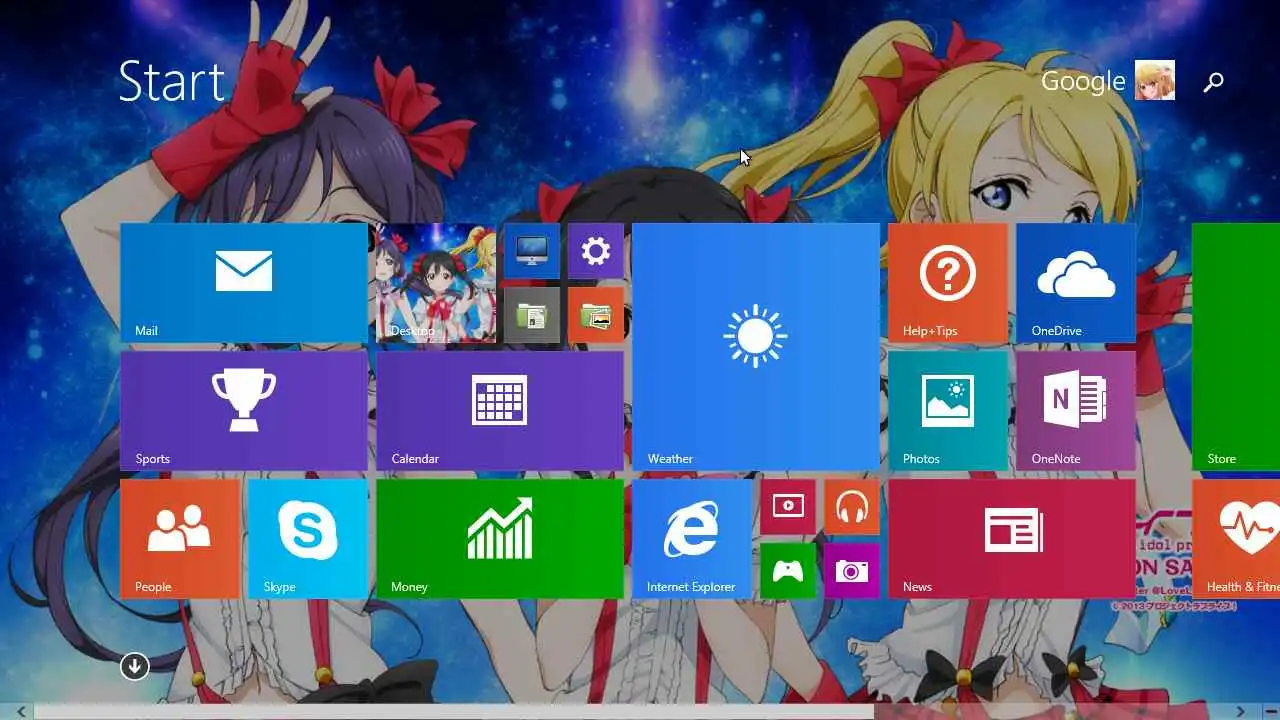Open the Games controller tile
The width and height of the screenshot is (1280, 720).
click(787, 571)
